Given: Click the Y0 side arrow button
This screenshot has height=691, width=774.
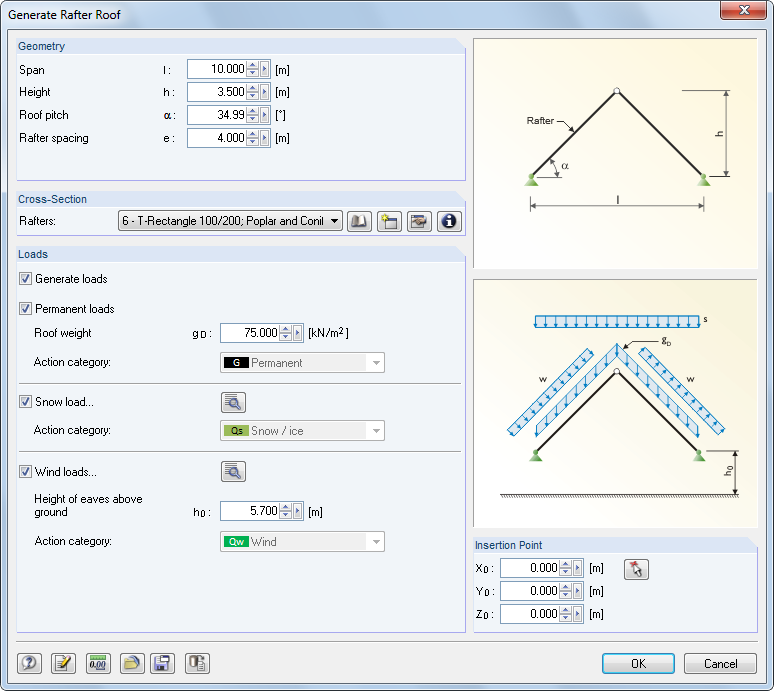Looking at the screenshot, I should [578, 591].
